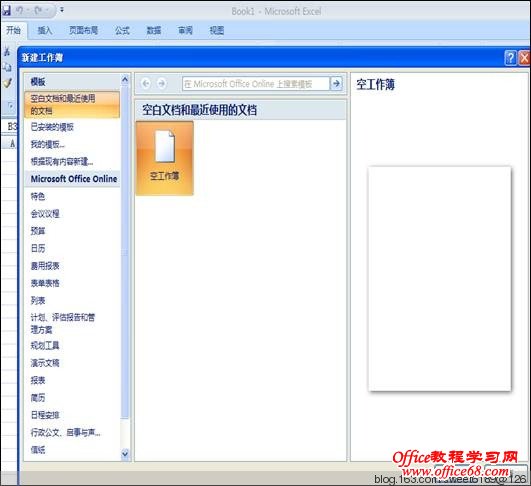This screenshot has width=531, height=486.
Task: Switch to the 数据 ribbon tab
Action: [154, 30]
